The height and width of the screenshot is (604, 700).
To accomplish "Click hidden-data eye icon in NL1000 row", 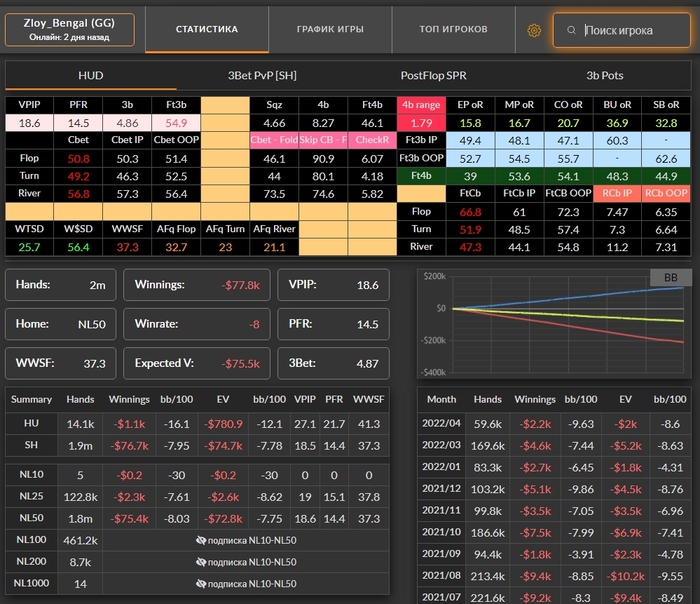I will click(x=202, y=583).
